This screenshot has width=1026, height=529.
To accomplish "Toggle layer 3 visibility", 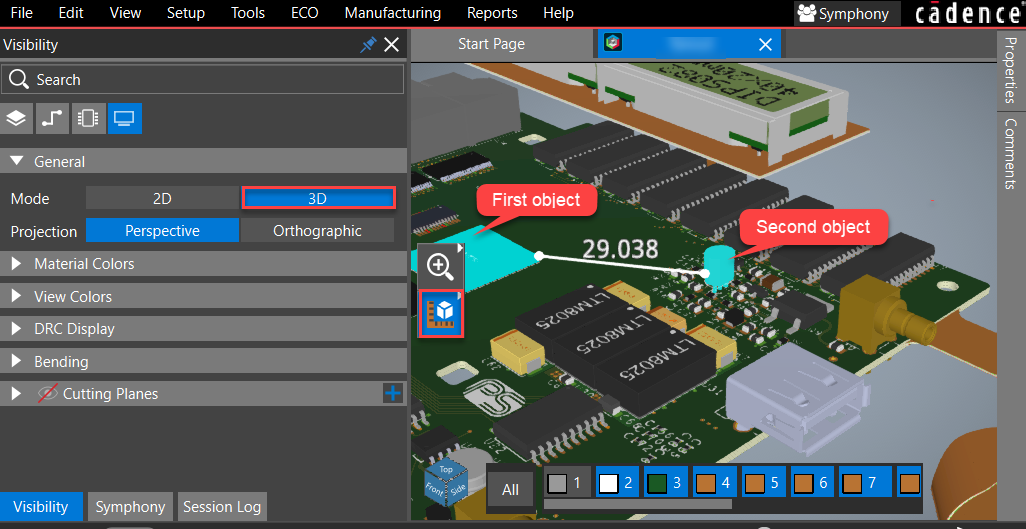I will pos(667,483).
